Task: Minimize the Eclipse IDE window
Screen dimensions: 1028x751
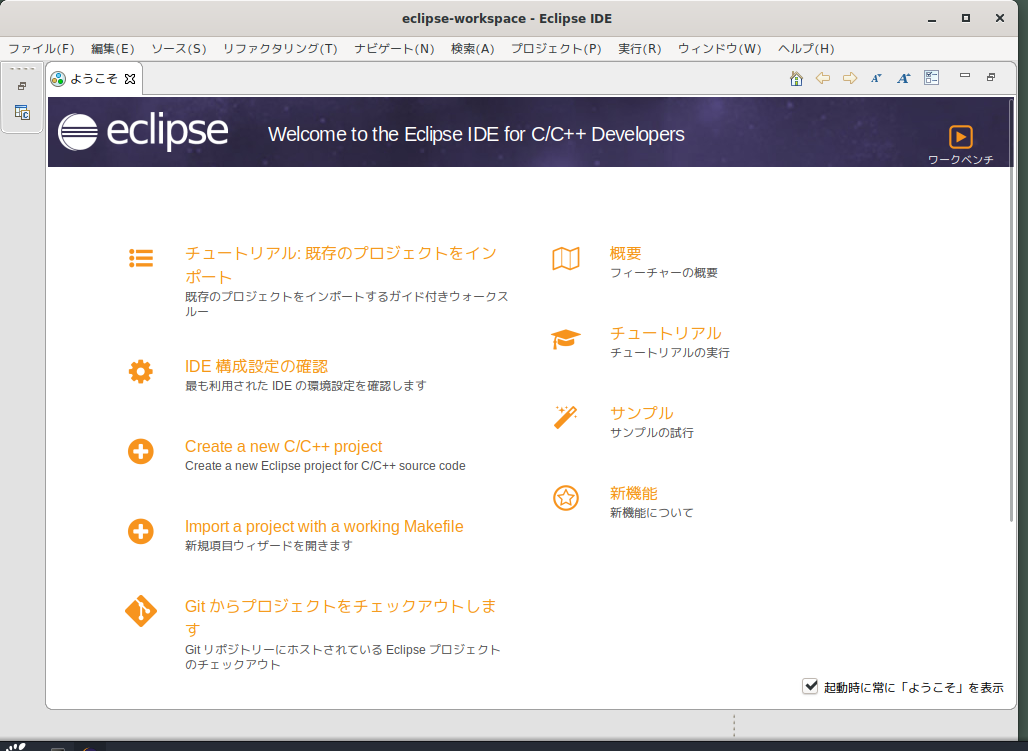Action: pos(932,19)
